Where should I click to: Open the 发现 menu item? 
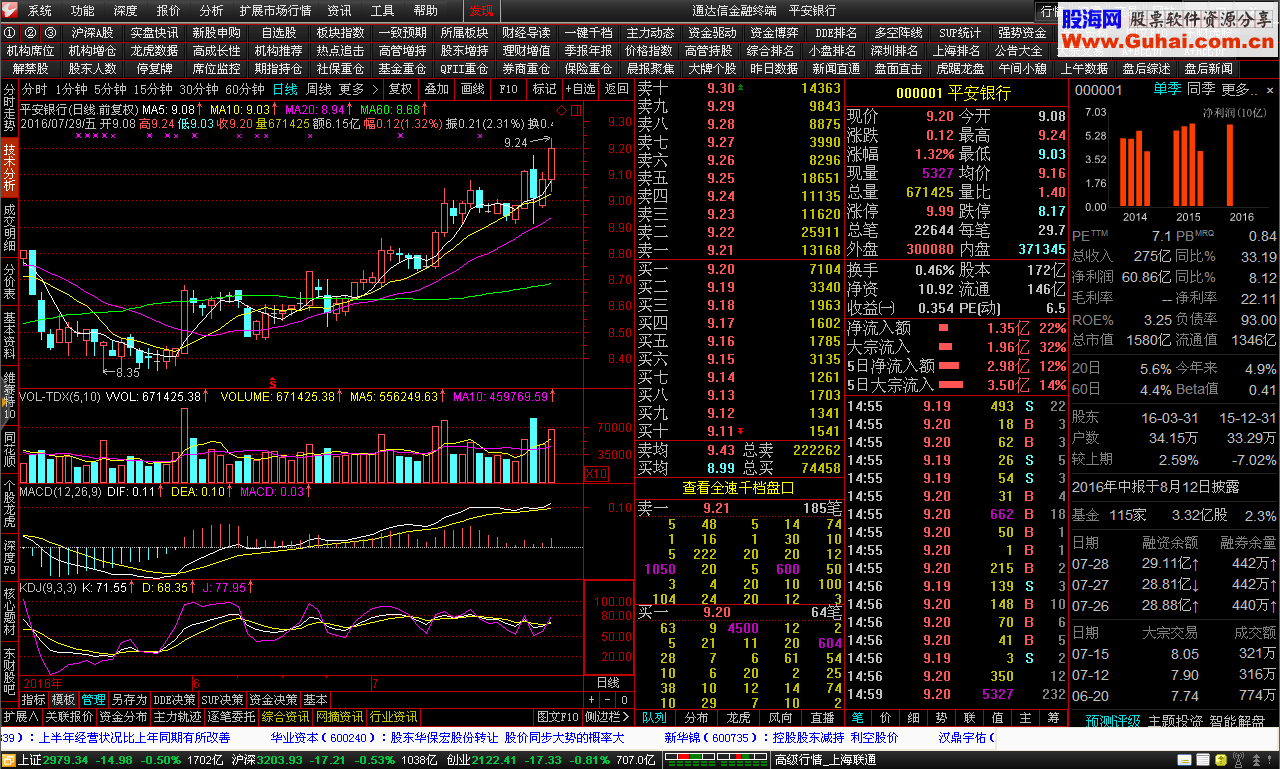coord(481,11)
